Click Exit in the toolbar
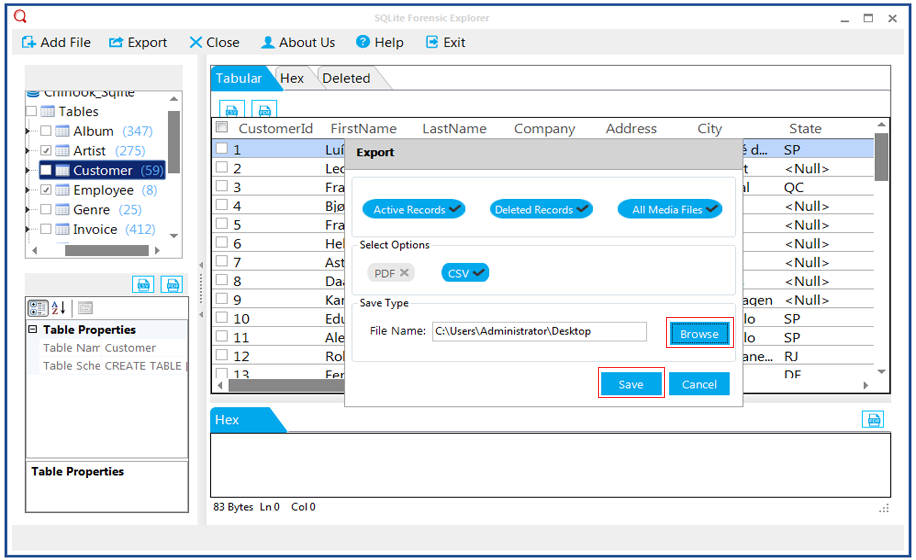 [x=445, y=43]
